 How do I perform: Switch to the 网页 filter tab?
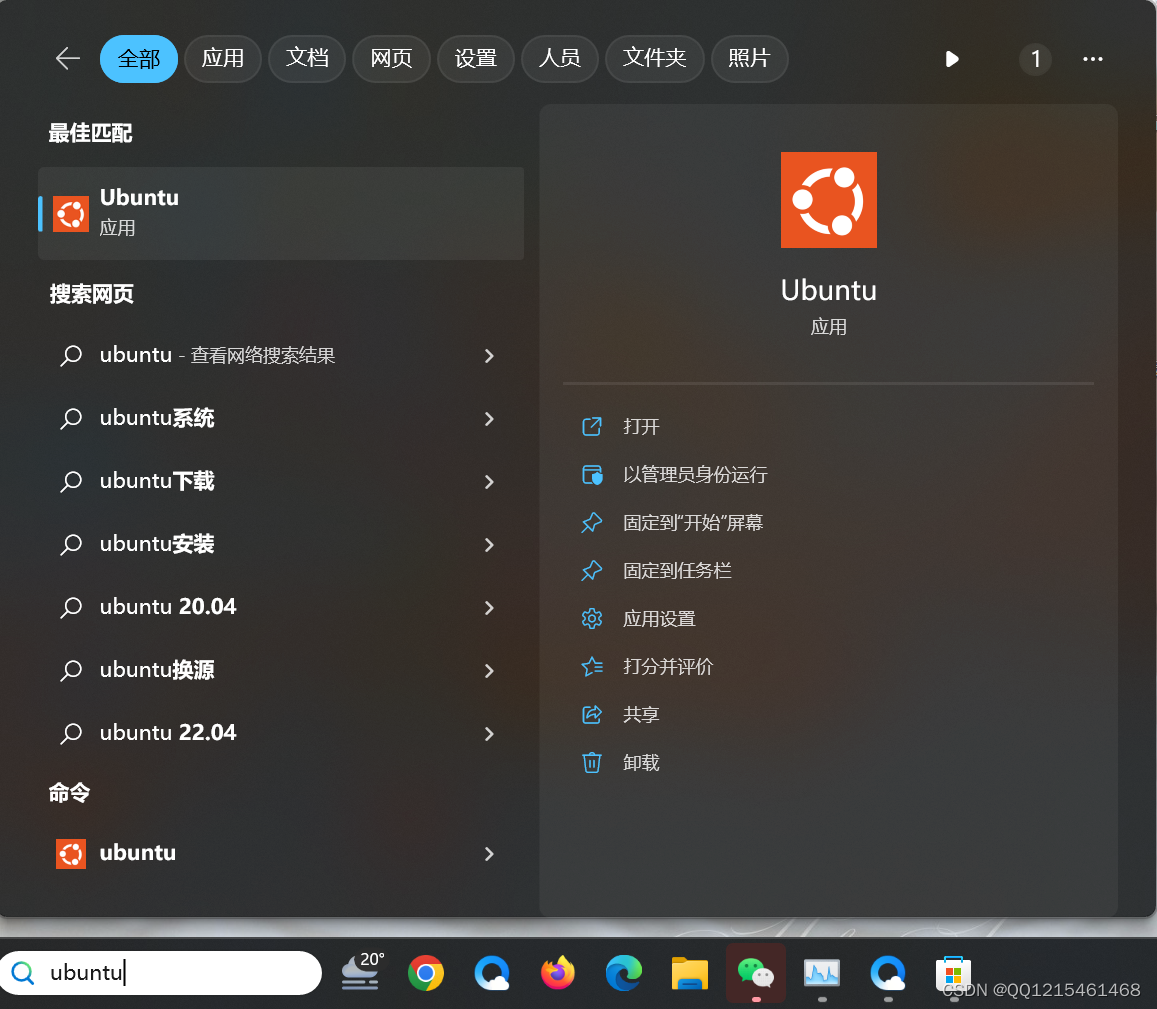pos(391,58)
